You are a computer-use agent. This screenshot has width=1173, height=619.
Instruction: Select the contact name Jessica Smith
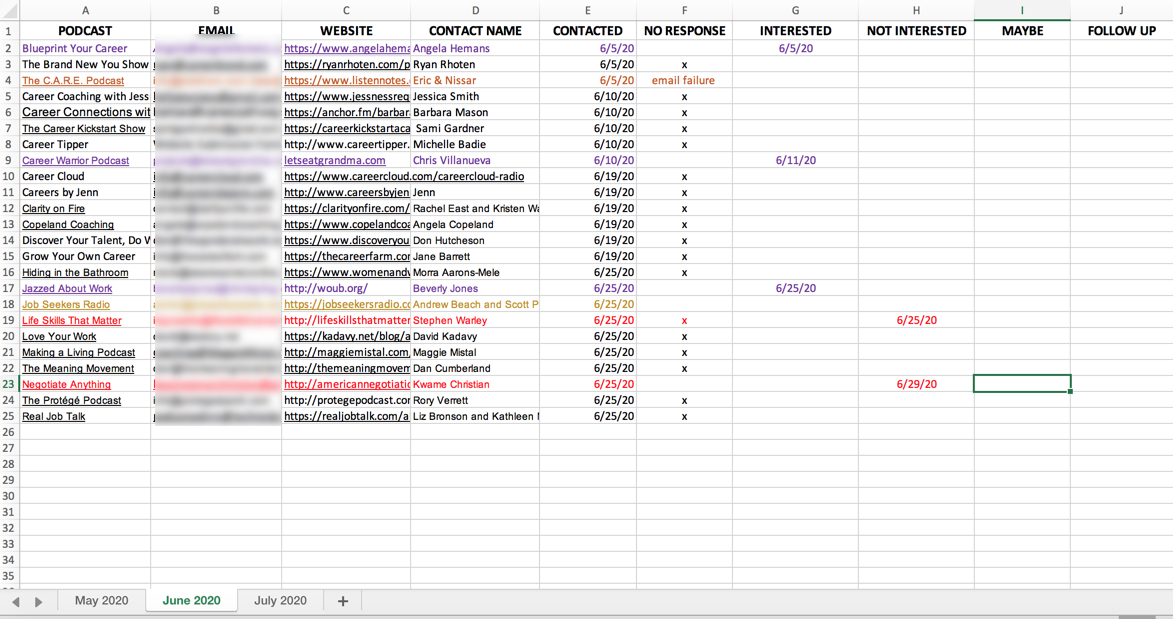point(475,97)
